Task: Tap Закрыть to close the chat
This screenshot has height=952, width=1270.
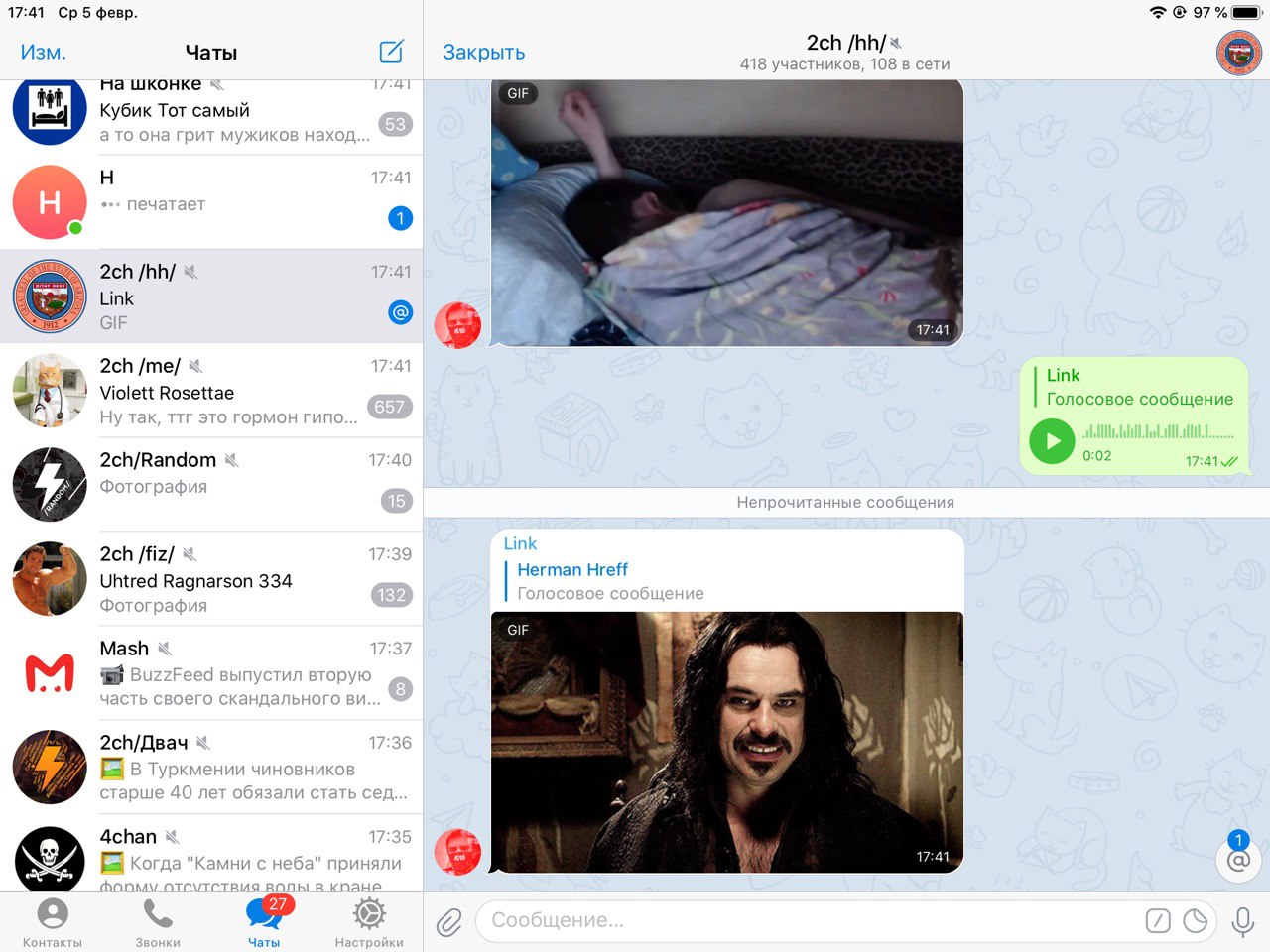Action: [484, 52]
